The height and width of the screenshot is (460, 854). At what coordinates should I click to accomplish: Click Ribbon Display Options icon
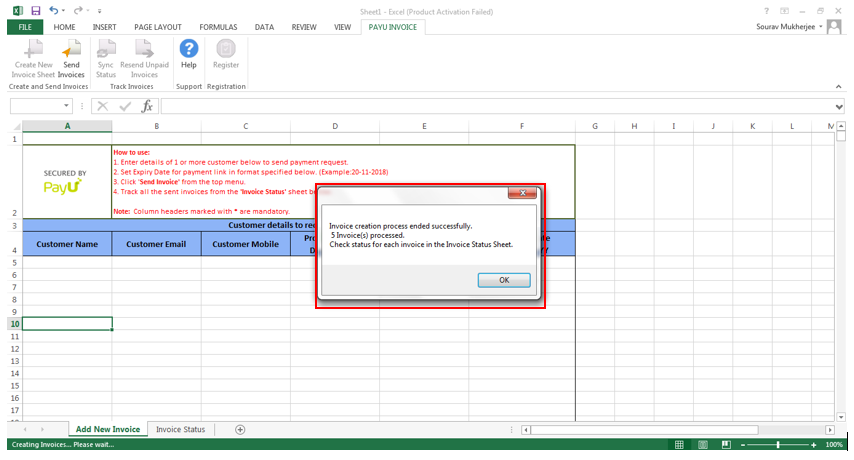coord(784,11)
